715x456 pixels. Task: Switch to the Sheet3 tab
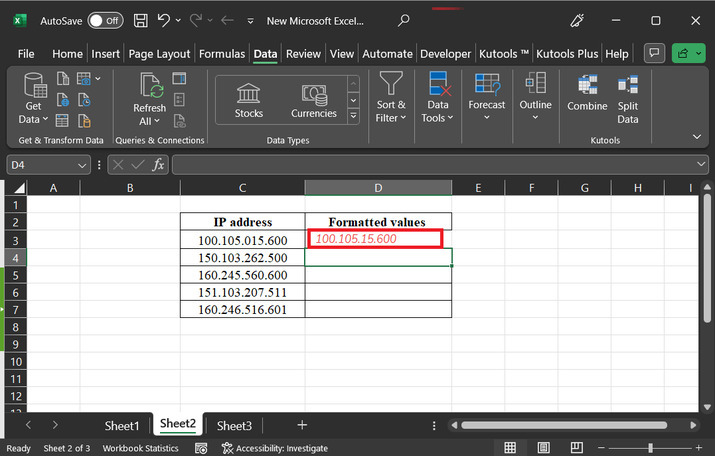pos(234,425)
